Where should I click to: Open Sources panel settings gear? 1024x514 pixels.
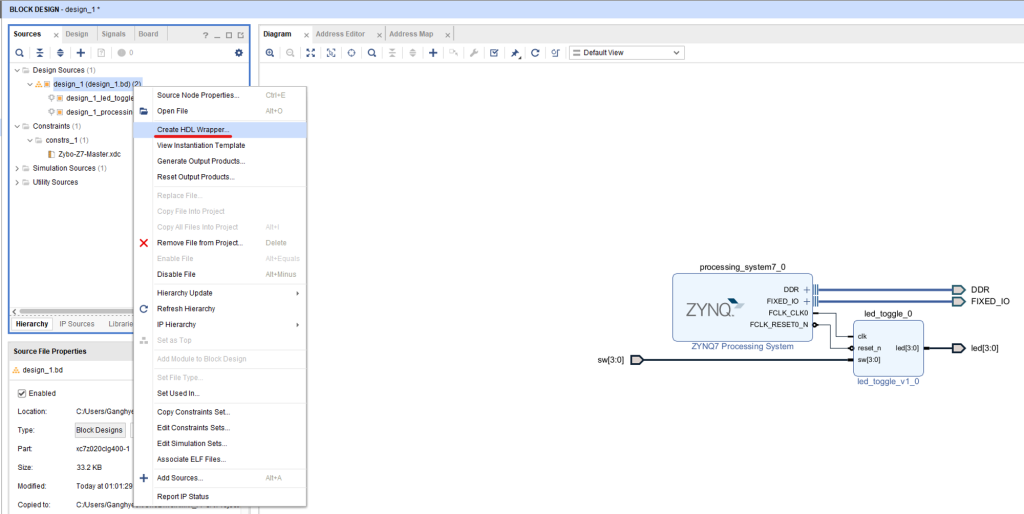point(239,53)
